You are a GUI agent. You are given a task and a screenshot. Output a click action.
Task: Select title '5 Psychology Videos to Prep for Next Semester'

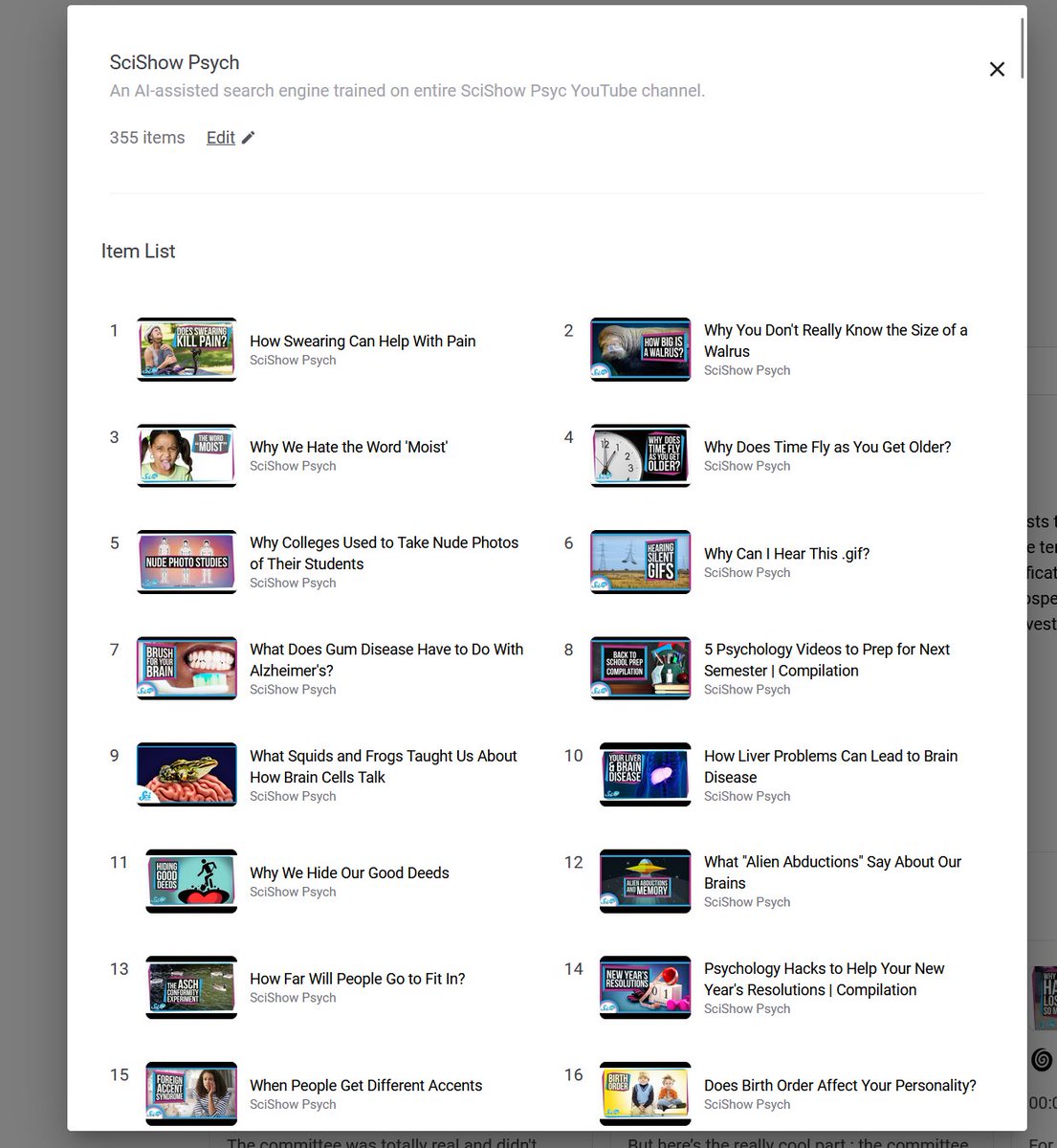826,659
